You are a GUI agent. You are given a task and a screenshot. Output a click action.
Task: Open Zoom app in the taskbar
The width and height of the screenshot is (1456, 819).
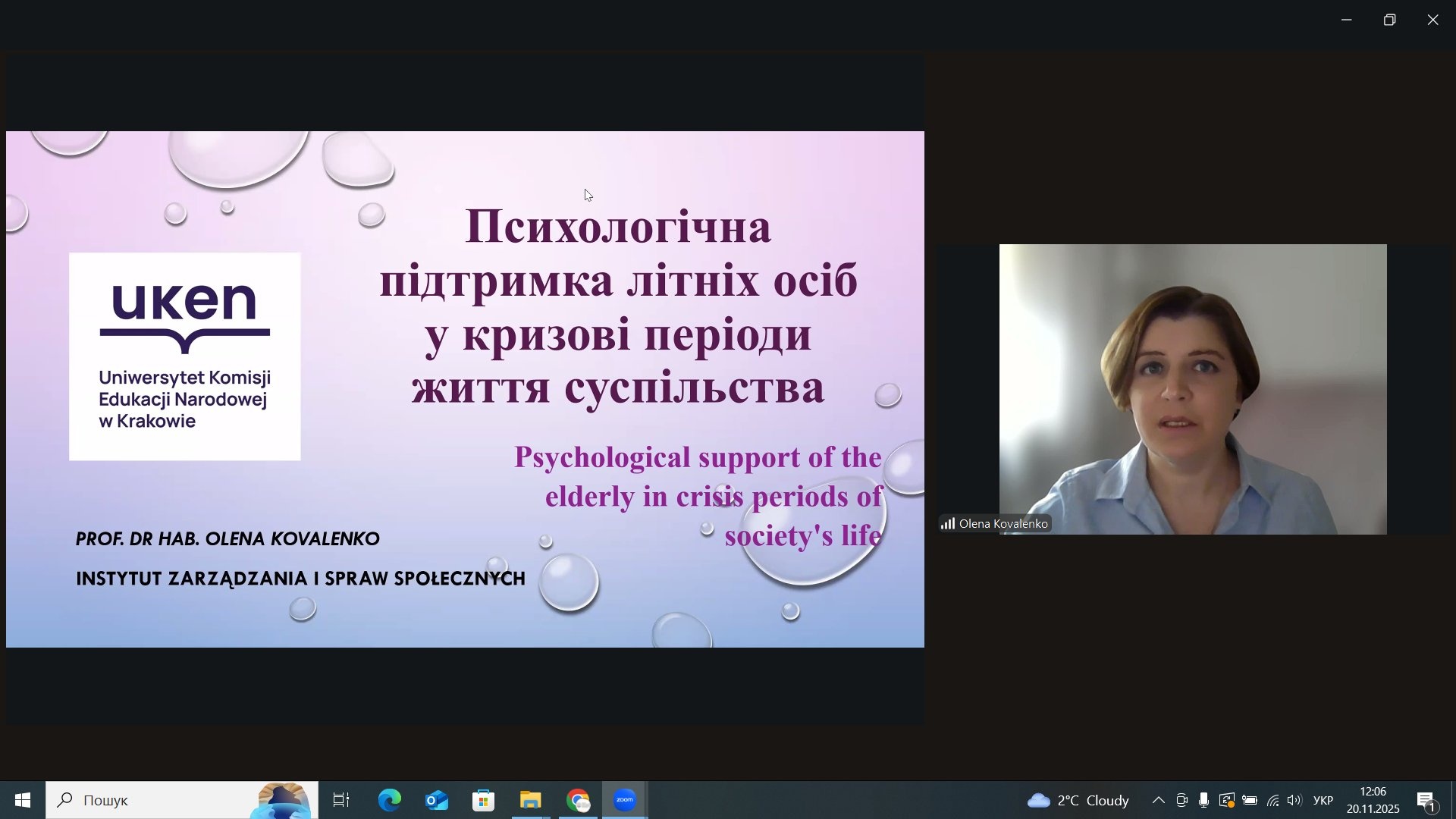coord(625,801)
